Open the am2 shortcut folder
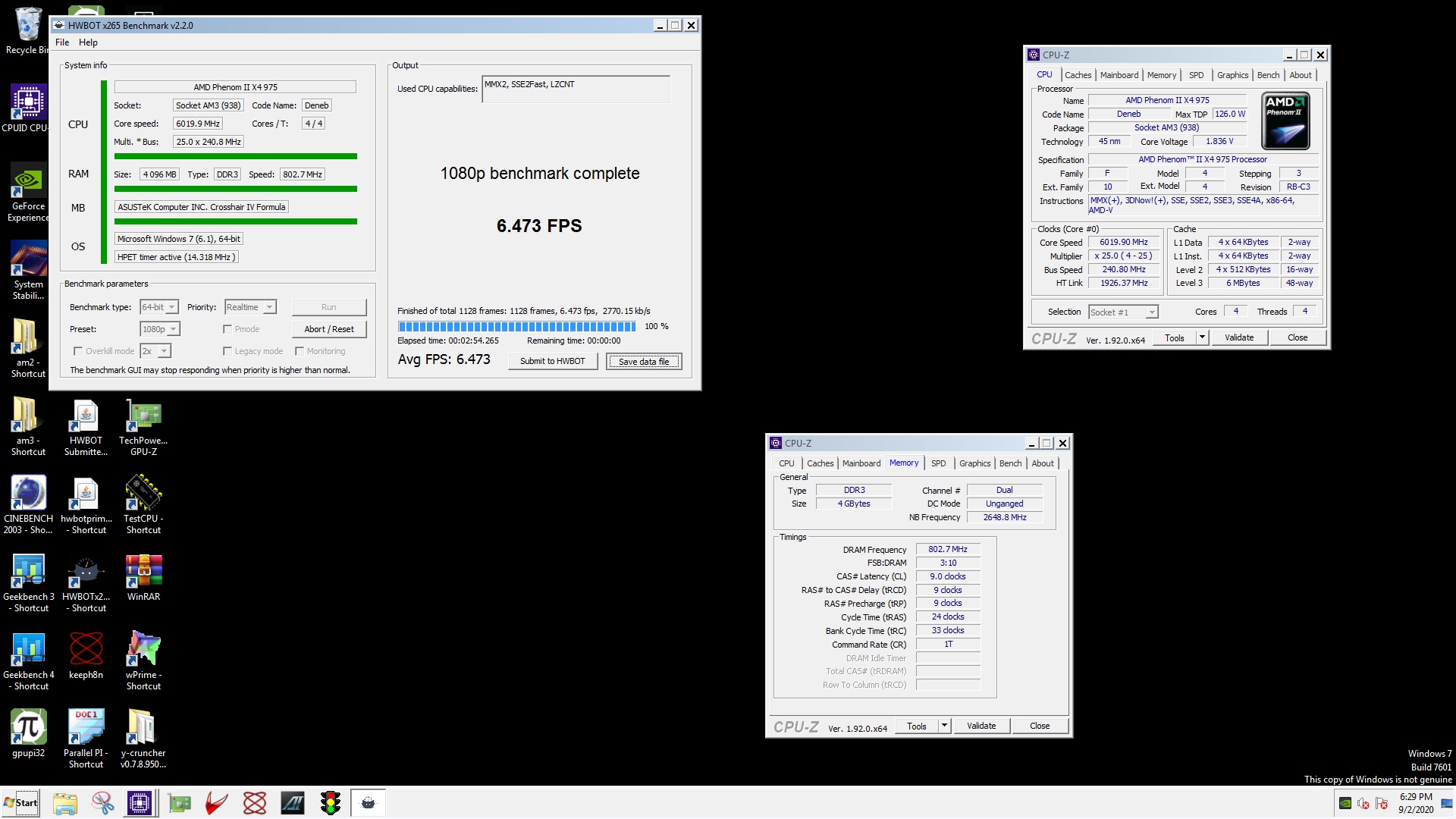Viewport: 1456px width, 819px height. pyautogui.click(x=28, y=348)
